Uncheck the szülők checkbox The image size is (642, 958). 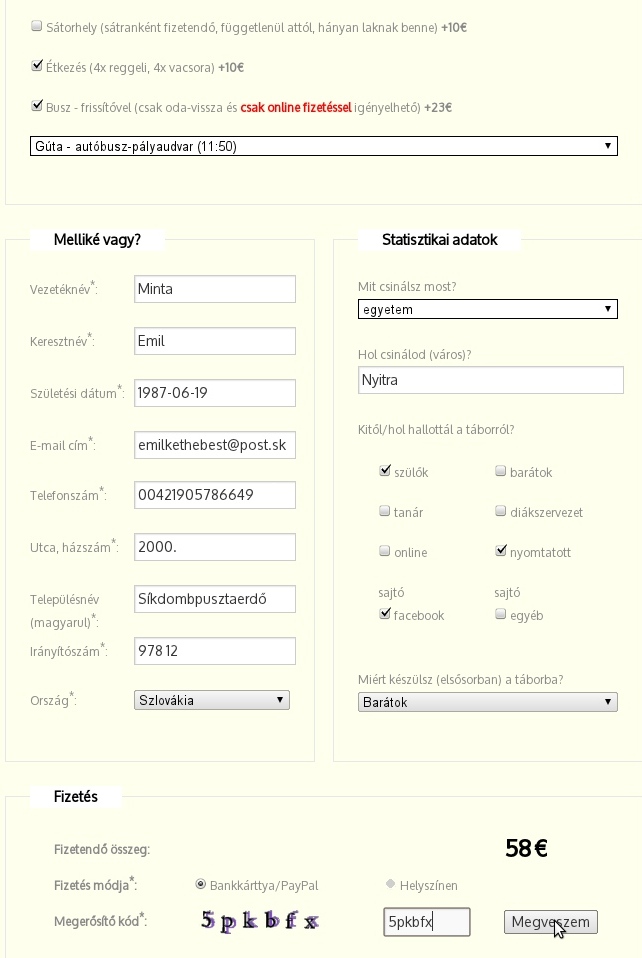[385, 471]
